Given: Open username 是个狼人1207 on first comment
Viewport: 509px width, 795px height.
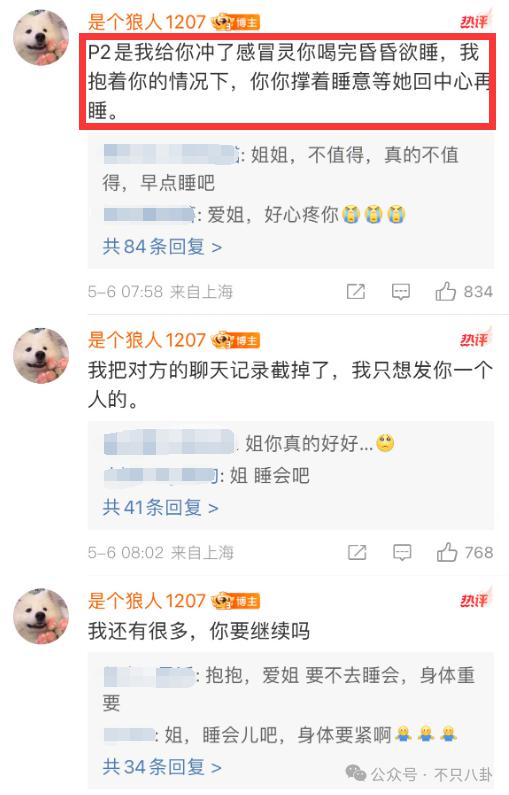Looking at the screenshot, I should [147, 22].
